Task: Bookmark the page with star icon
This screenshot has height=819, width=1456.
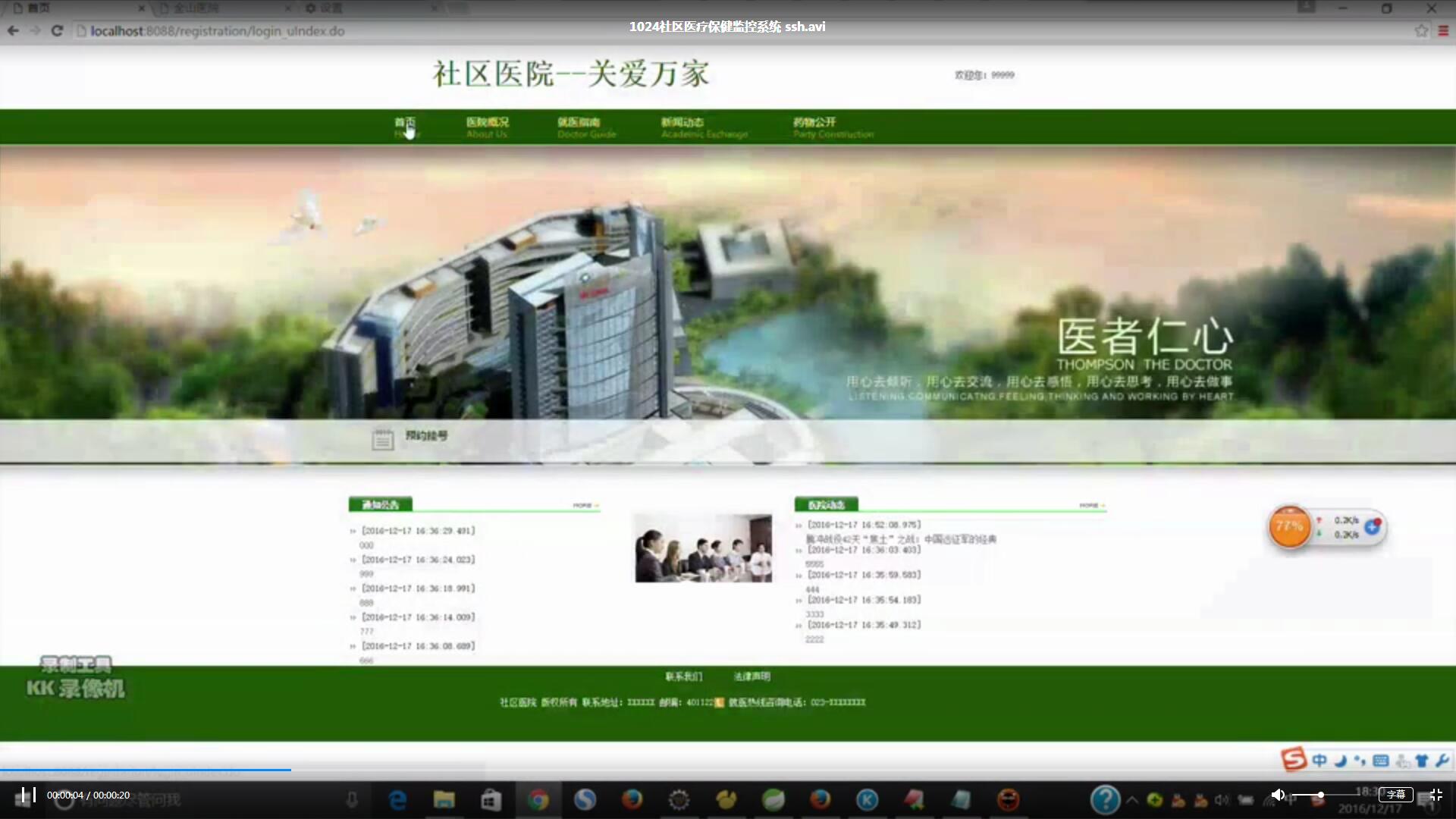Action: click(x=1421, y=31)
